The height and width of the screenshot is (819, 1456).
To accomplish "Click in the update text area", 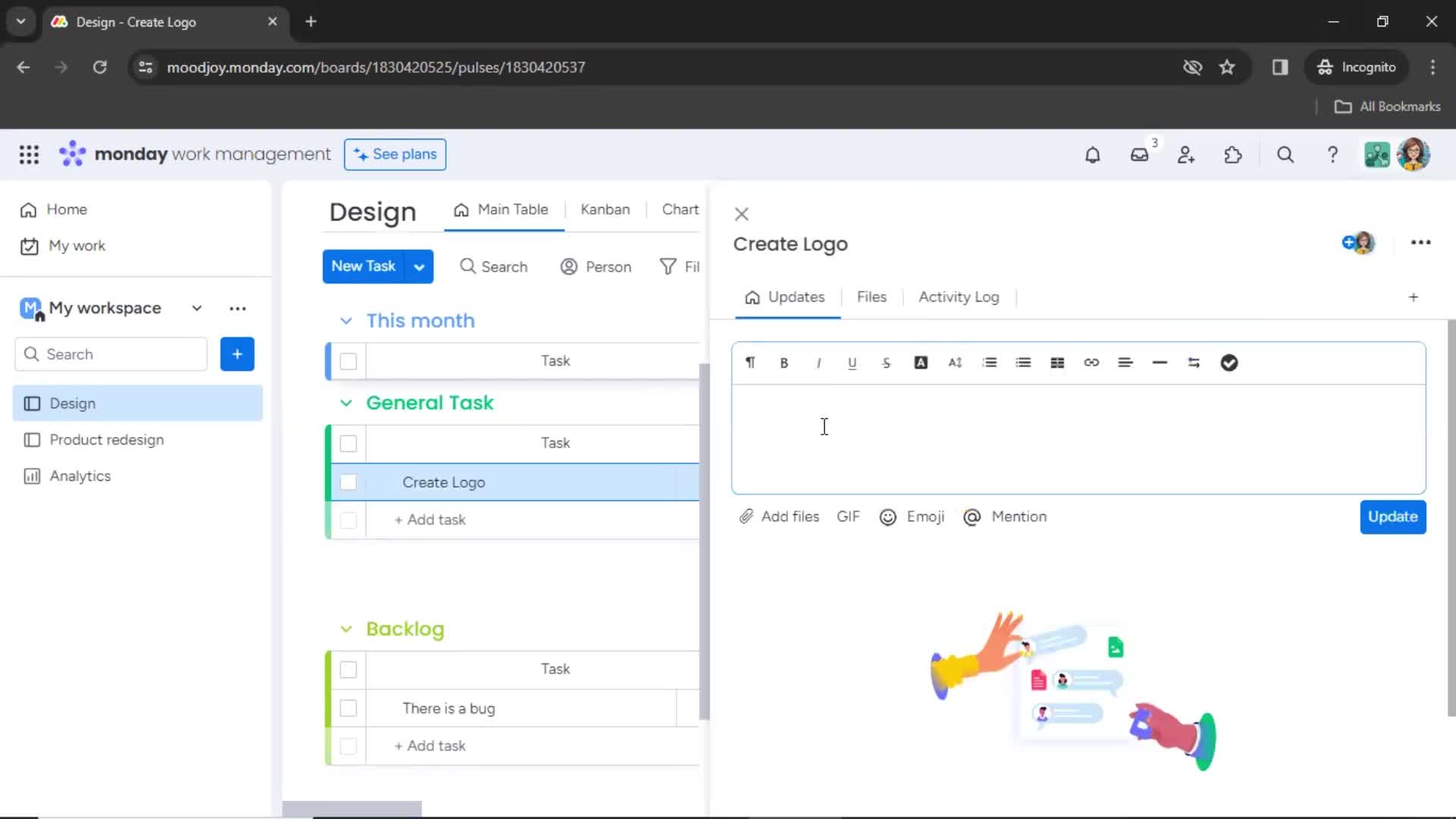I will [x=1078, y=439].
